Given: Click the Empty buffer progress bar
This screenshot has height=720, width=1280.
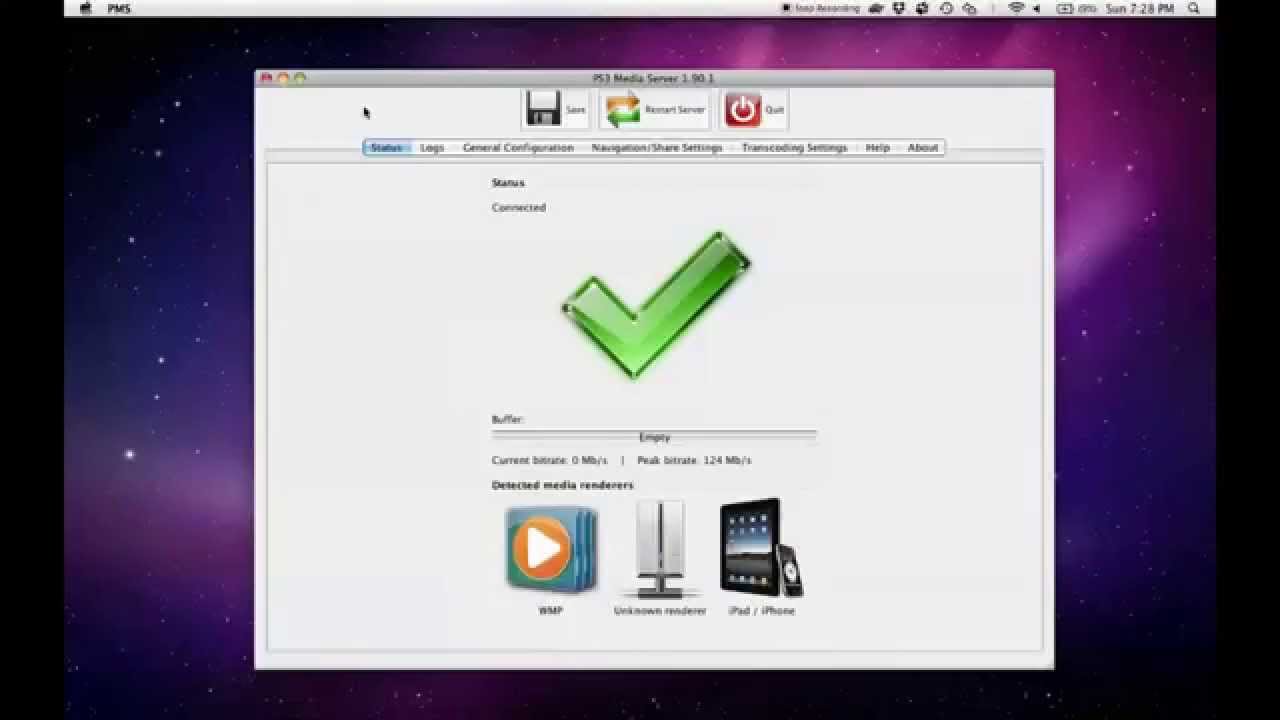Looking at the screenshot, I should [654, 436].
